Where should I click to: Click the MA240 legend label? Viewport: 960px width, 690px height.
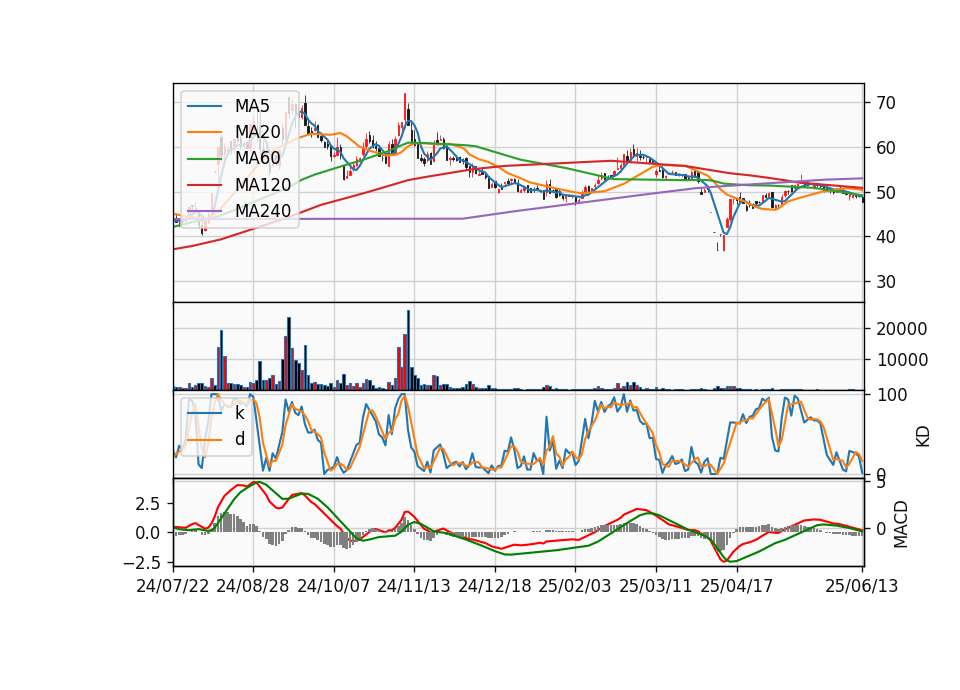pos(263,211)
